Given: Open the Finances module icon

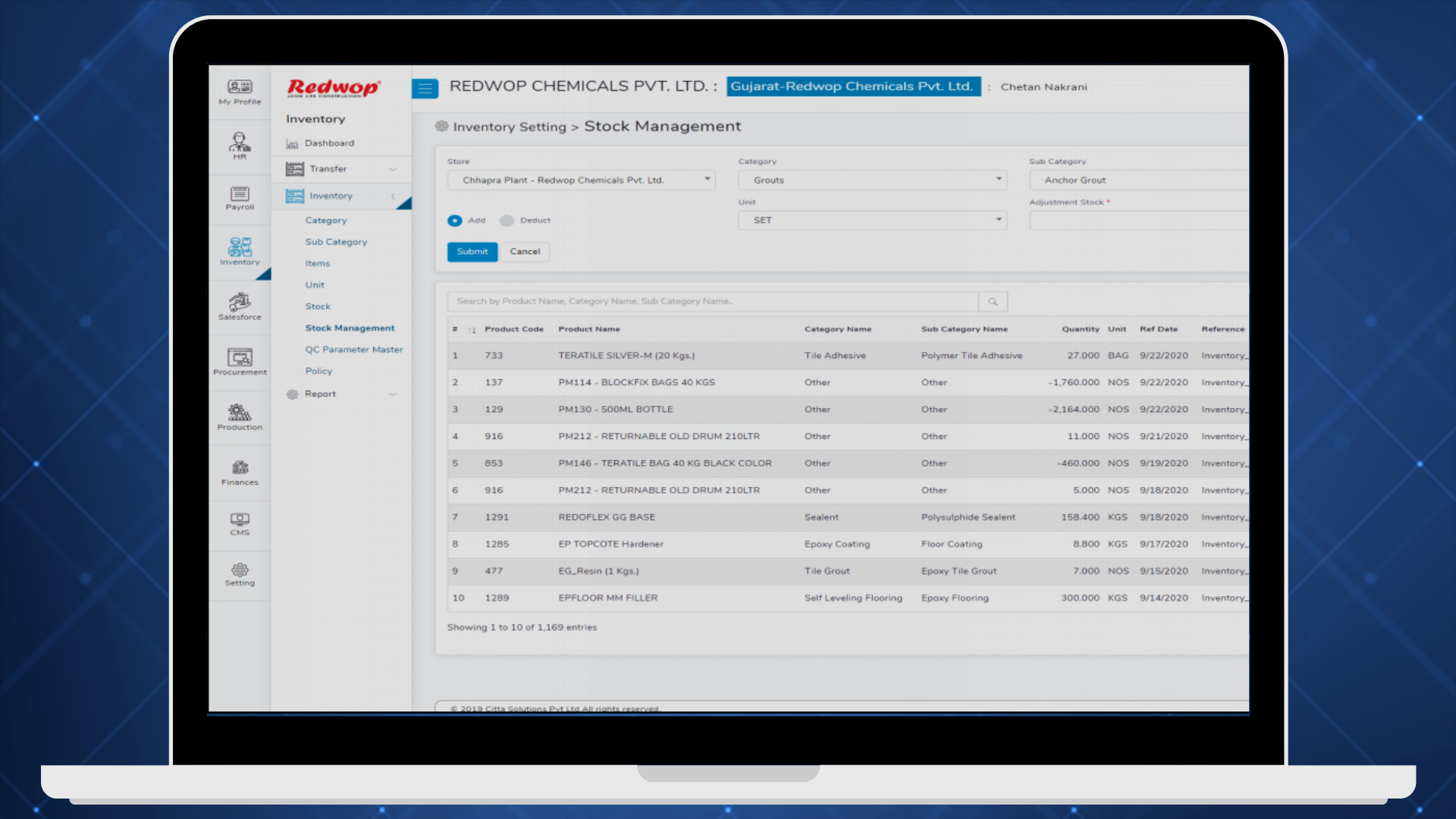Looking at the screenshot, I should click(240, 467).
